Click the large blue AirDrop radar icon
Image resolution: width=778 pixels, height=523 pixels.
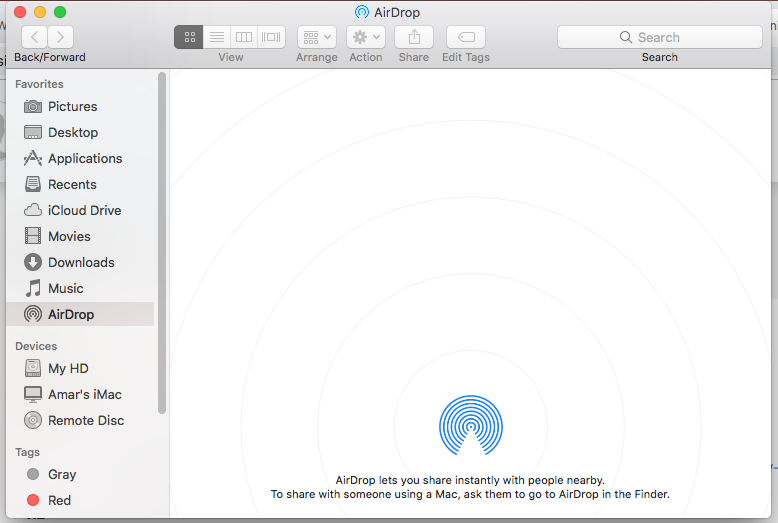(471, 425)
